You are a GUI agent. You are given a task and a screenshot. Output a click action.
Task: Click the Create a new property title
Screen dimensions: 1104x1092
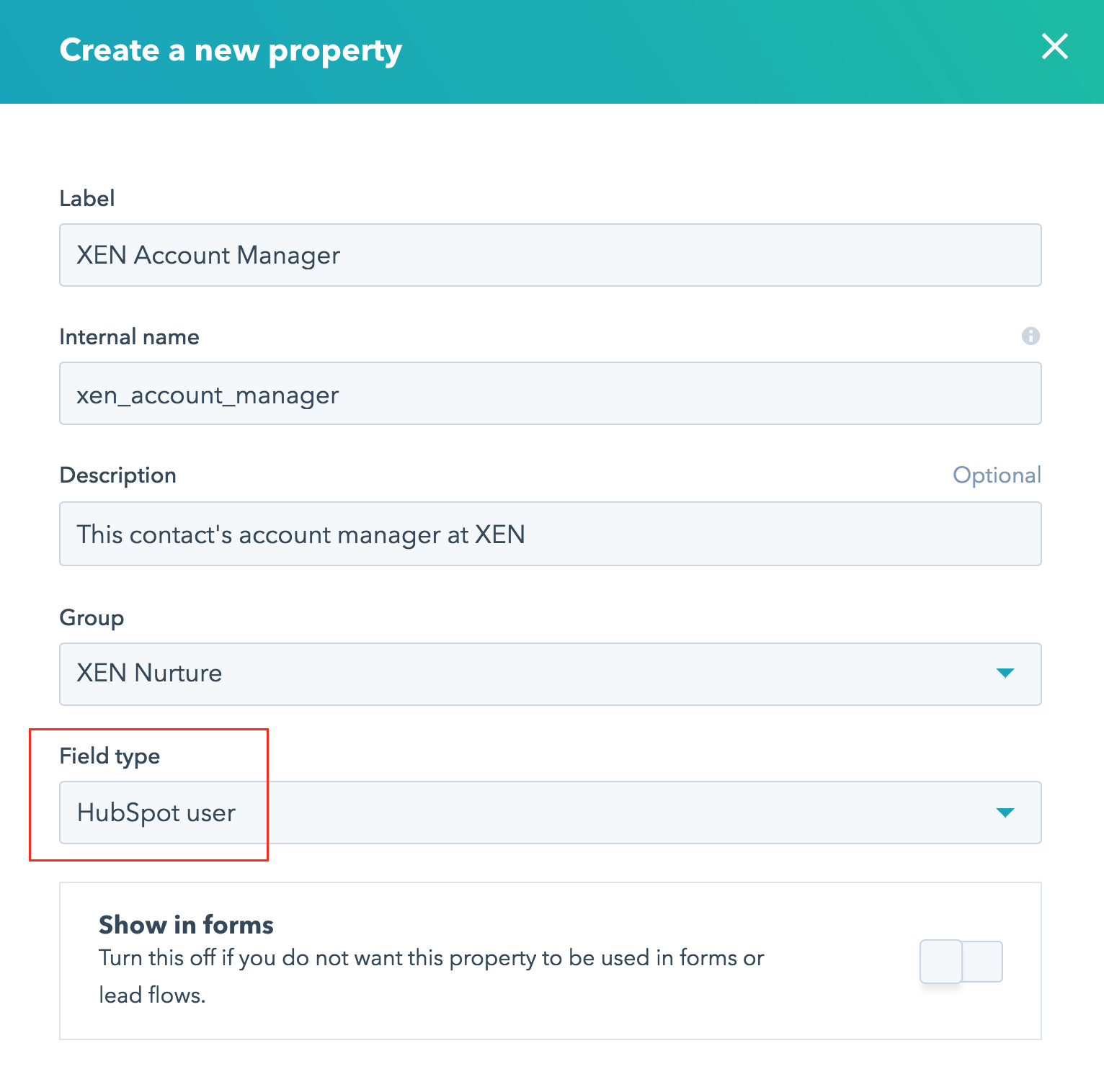coord(231,50)
